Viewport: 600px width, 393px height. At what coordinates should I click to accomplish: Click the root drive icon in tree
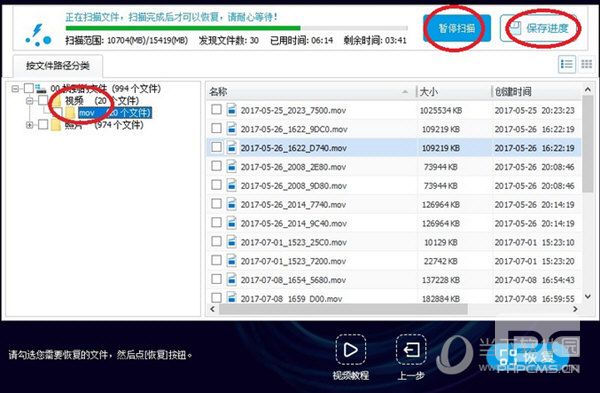(x=41, y=89)
